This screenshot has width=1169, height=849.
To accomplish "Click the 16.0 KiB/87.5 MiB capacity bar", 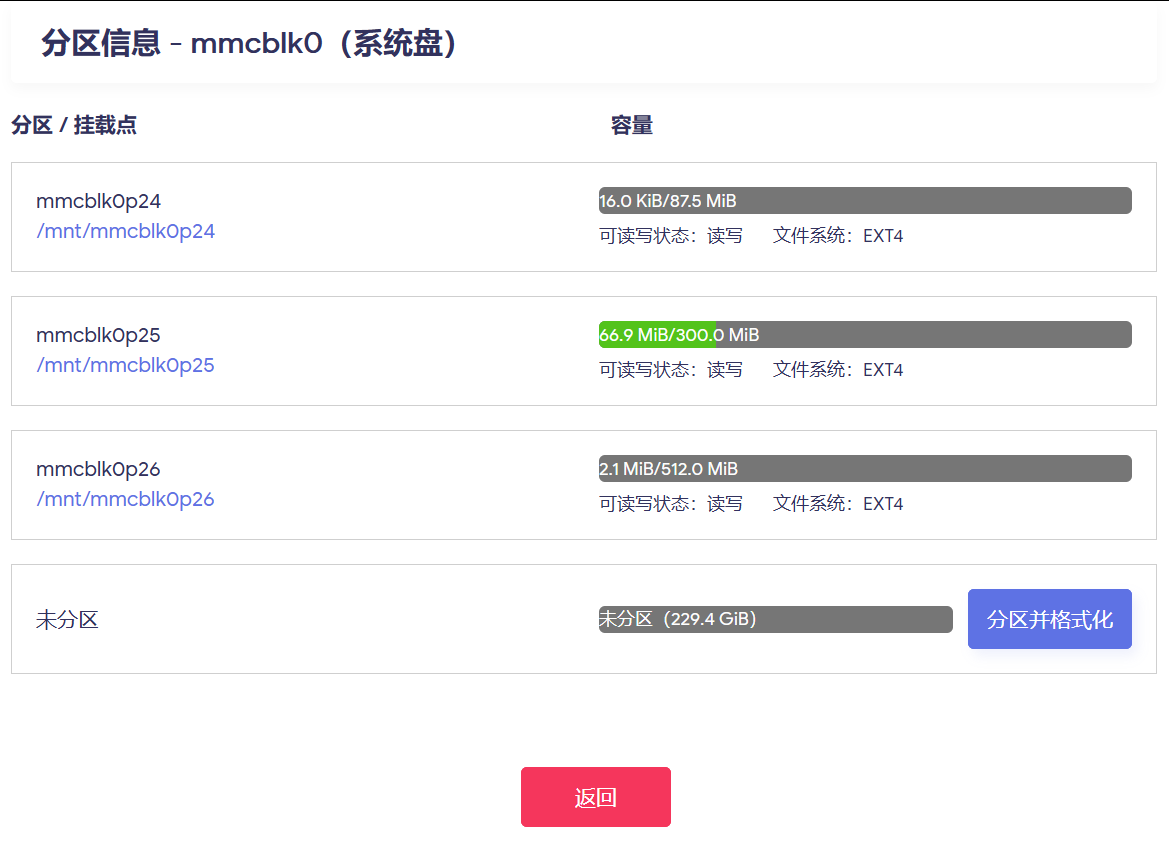I will 865,201.
